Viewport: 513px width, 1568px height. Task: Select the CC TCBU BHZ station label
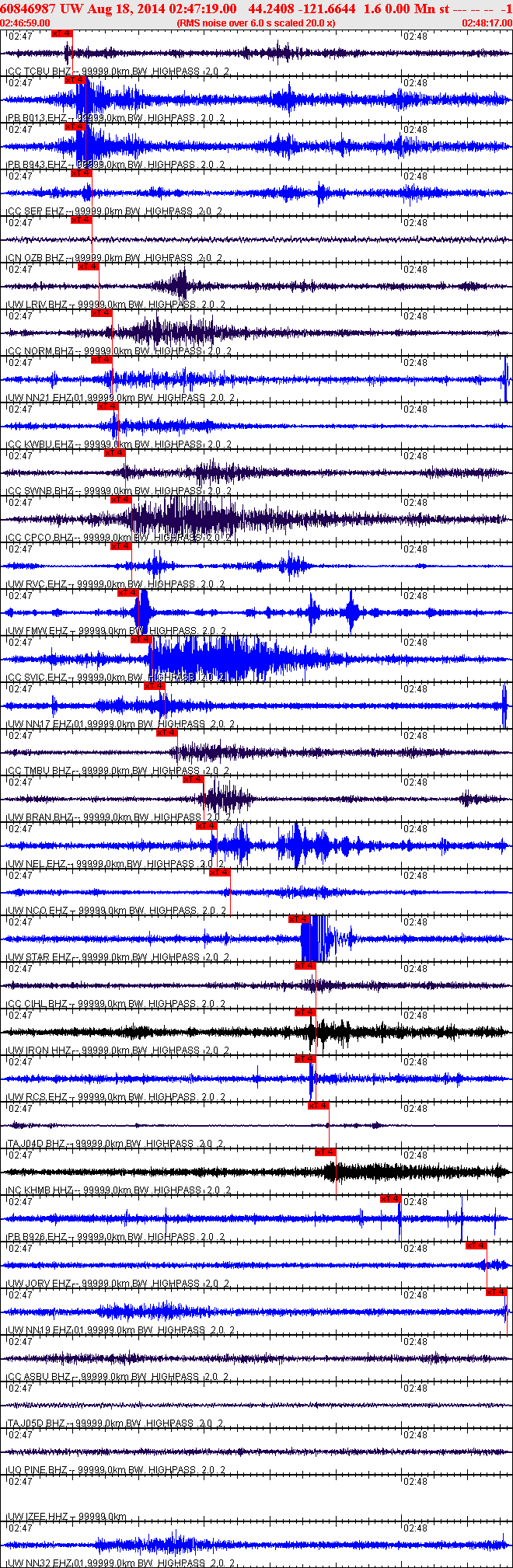(x=39, y=71)
